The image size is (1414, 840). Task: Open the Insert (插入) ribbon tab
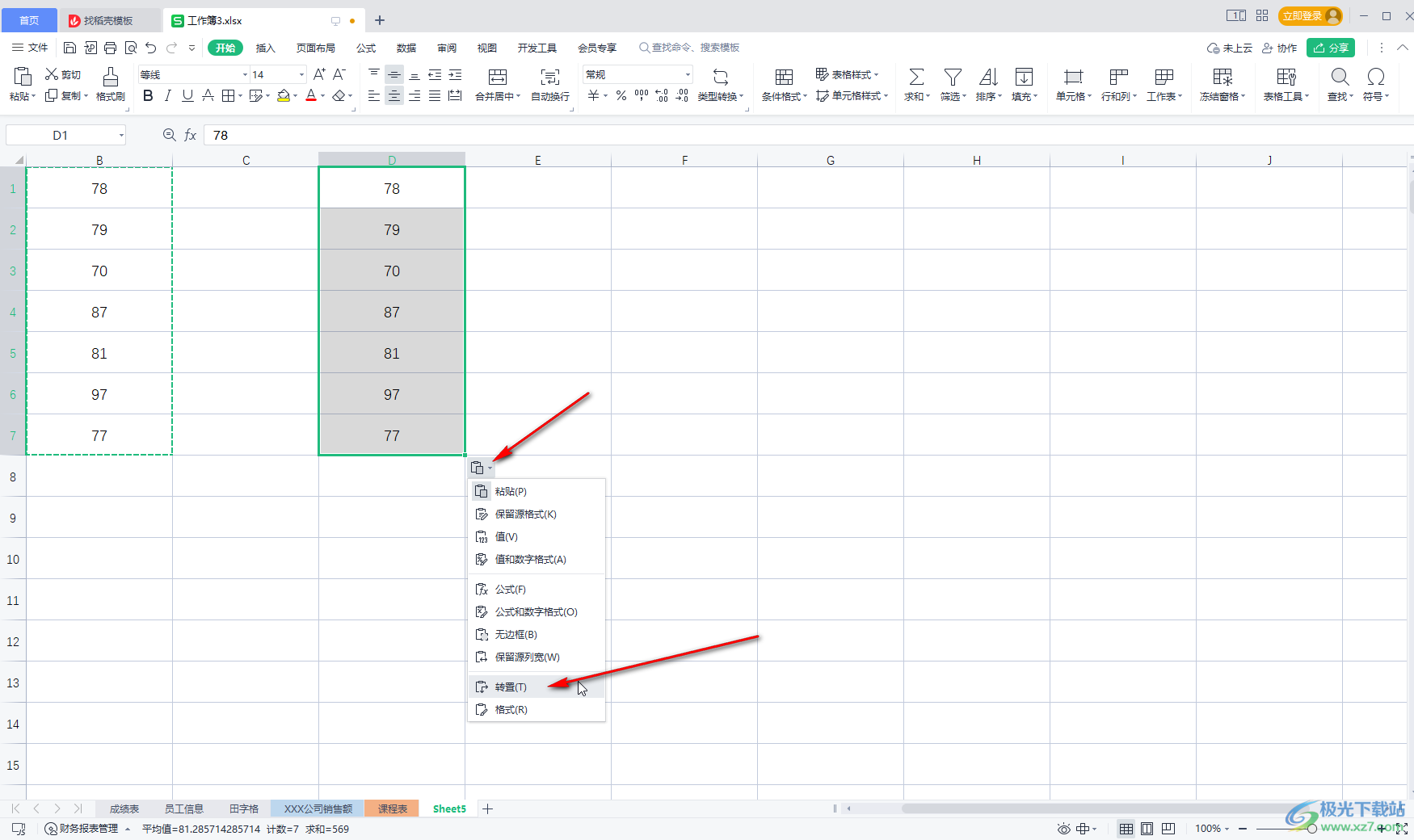click(x=265, y=48)
